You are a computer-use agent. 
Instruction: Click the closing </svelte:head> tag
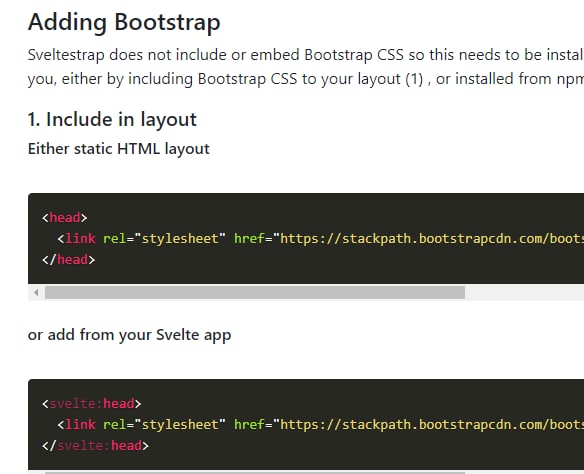[95, 446]
